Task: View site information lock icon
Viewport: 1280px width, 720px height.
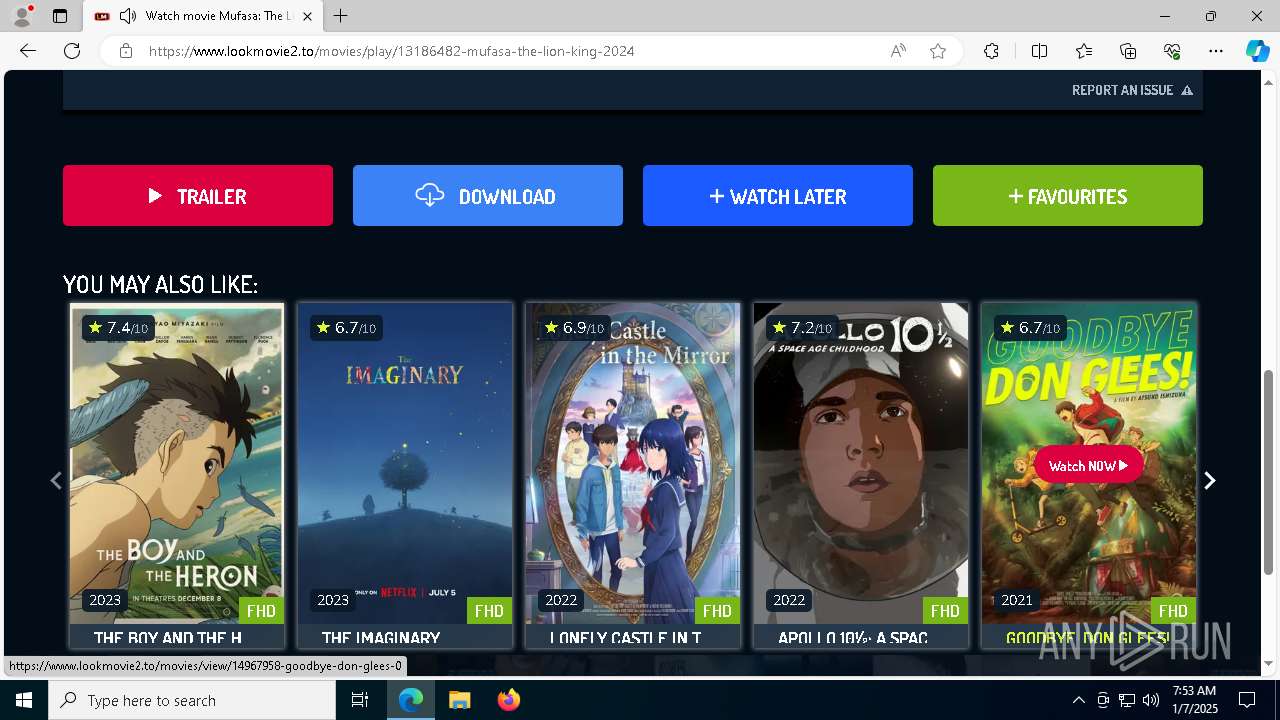Action: 126,51
